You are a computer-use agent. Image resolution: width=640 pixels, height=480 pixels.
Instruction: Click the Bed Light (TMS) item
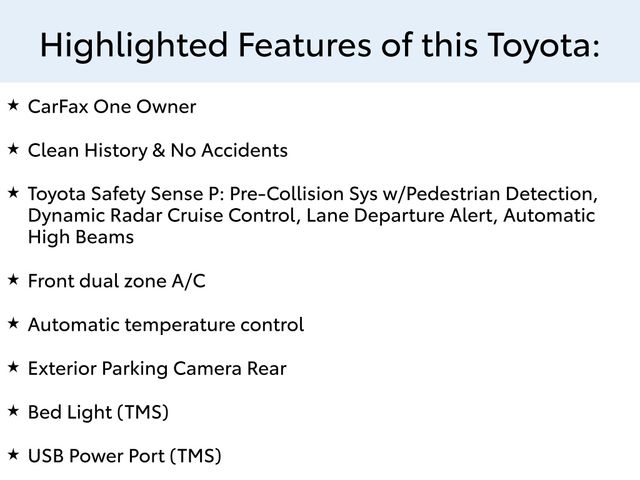pos(98,412)
